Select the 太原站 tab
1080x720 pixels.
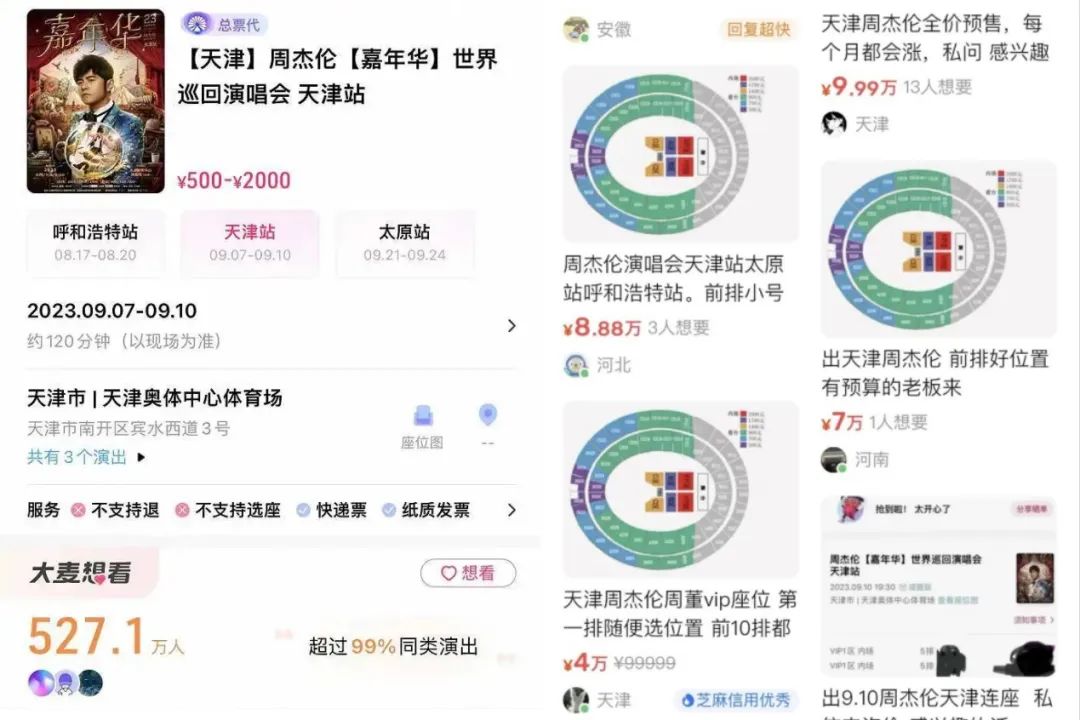pyautogui.click(x=404, y=243)
